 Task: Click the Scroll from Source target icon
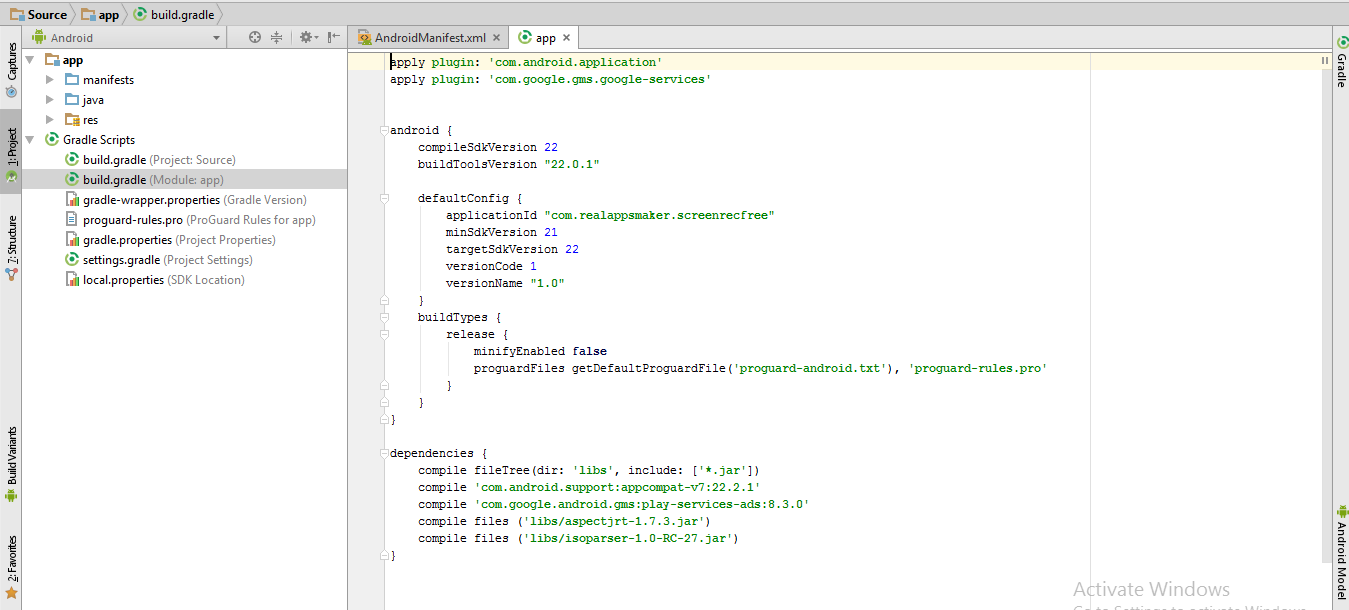(x=255, y=37)
